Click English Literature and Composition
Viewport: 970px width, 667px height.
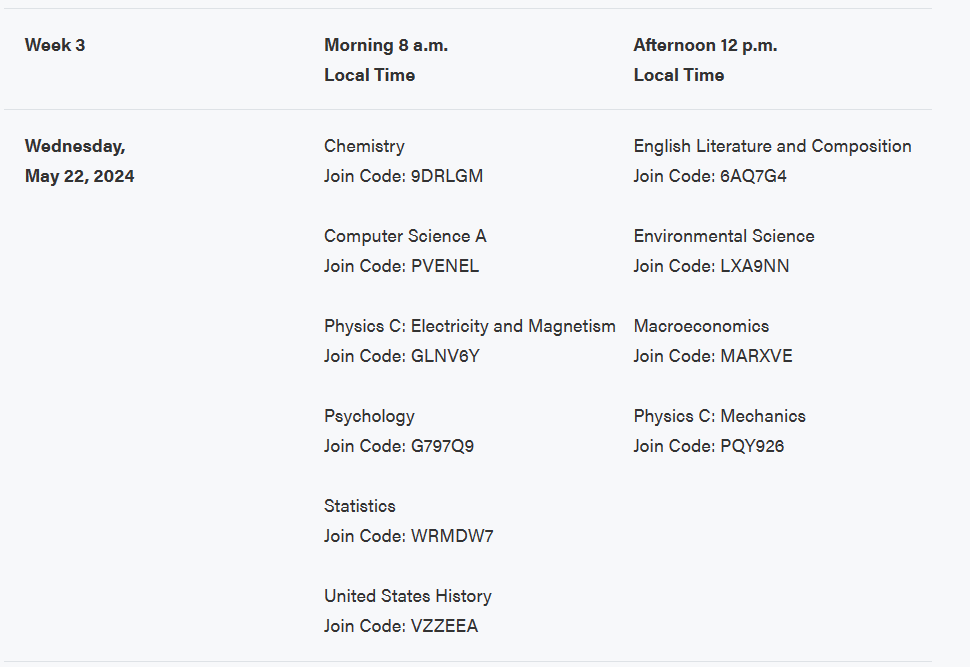772,147
